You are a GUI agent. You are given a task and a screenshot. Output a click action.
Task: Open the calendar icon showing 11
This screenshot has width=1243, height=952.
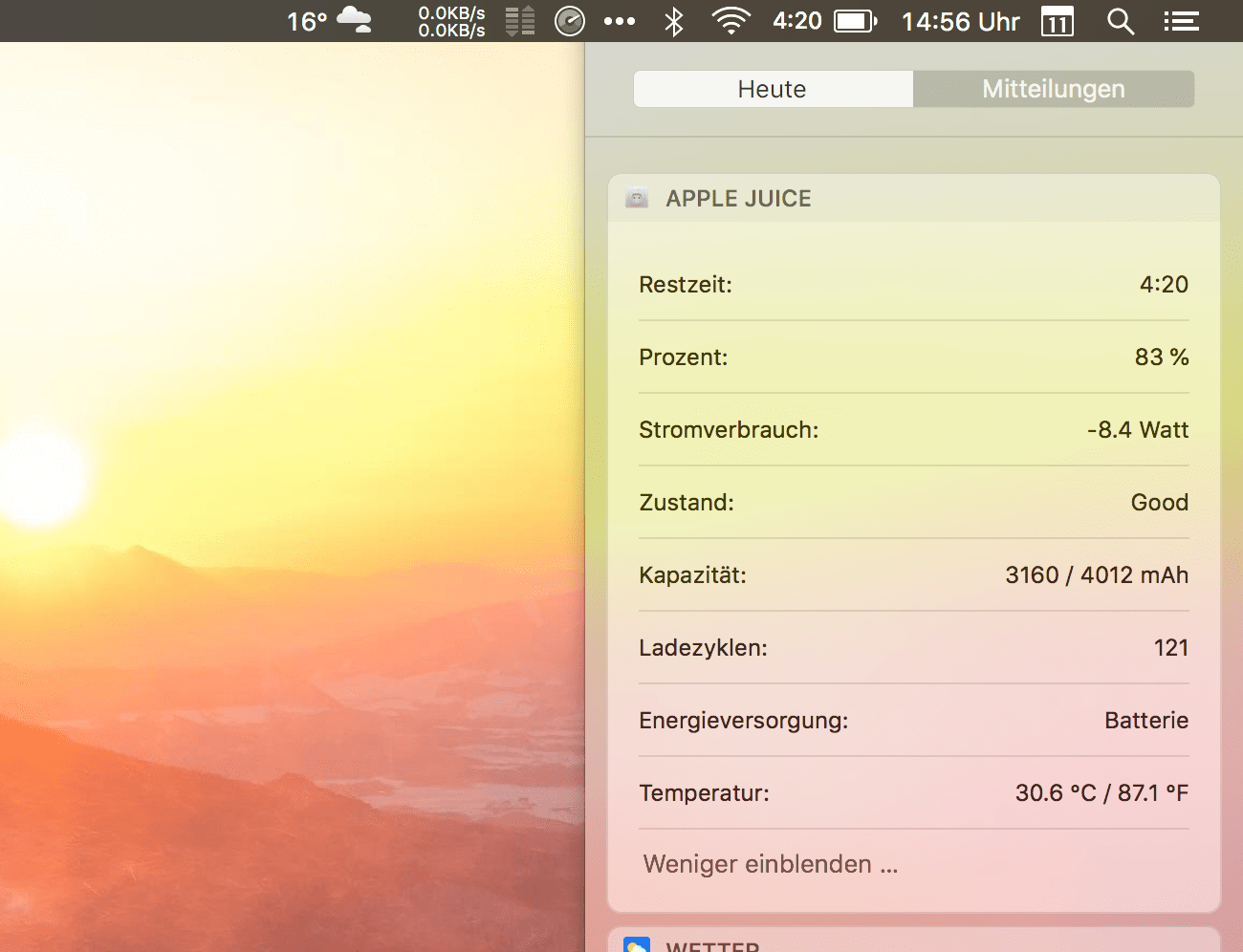coord(1057,21)
